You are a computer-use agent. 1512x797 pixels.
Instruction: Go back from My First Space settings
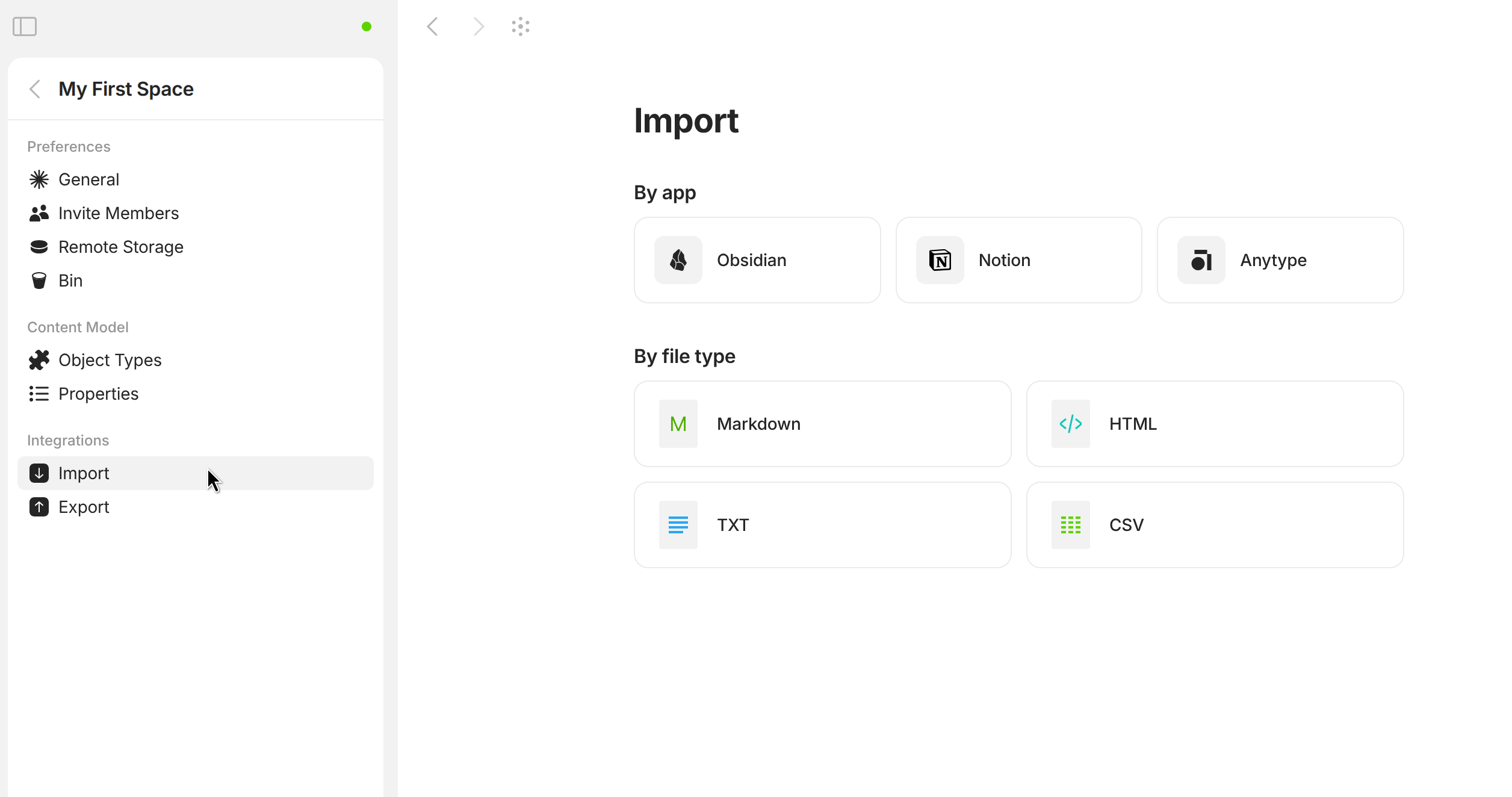[x=35, y=89]
